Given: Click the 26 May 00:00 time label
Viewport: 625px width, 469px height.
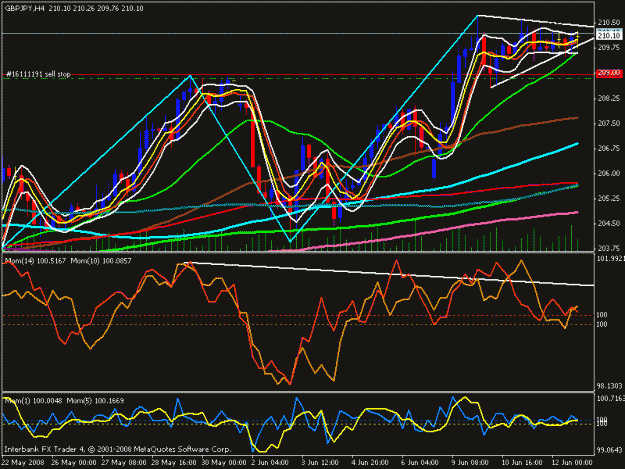Looking at the screenshot, I should (x=73, y=463).
